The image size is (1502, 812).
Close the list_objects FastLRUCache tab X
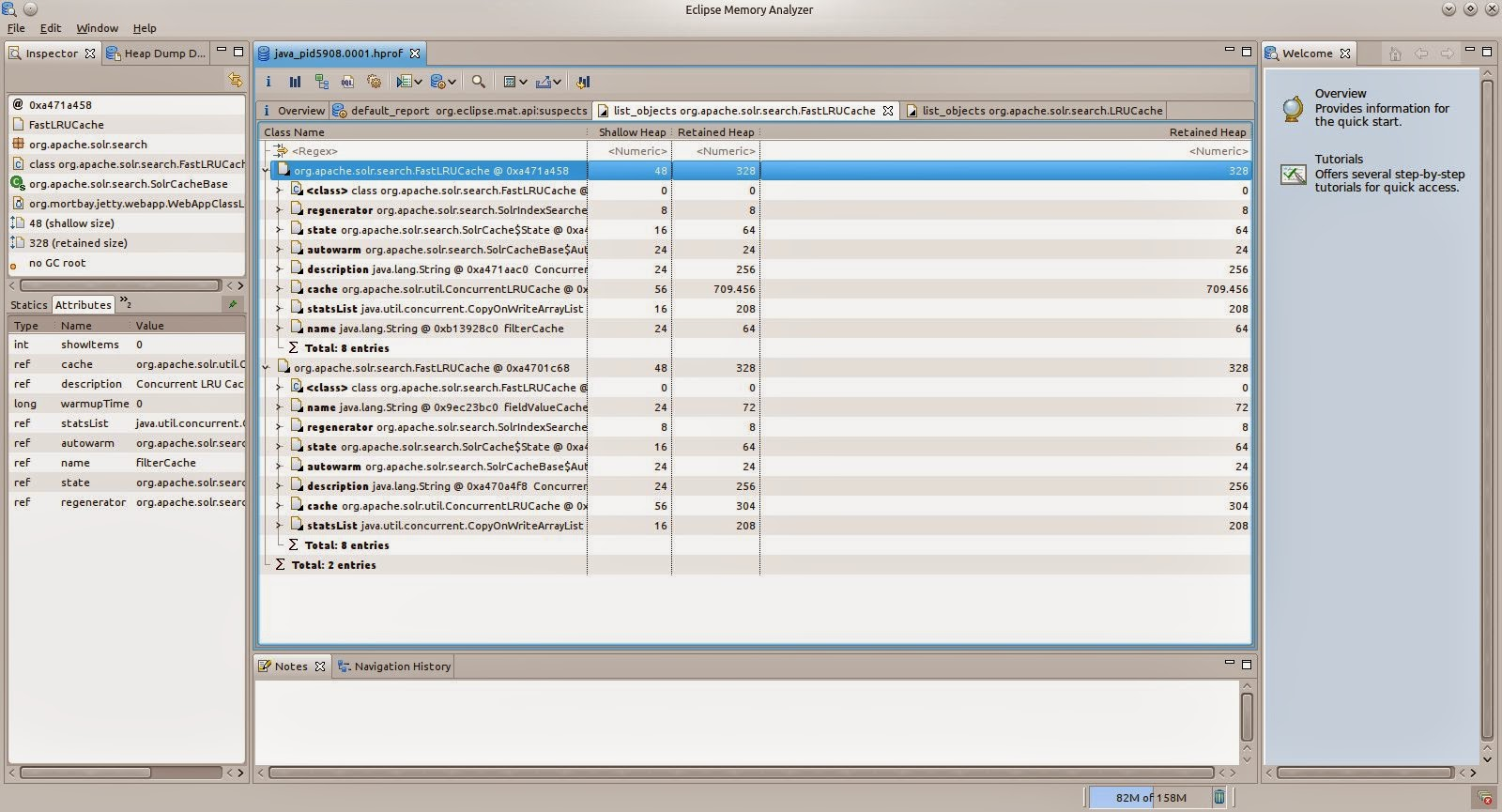(x=888, y=111)
